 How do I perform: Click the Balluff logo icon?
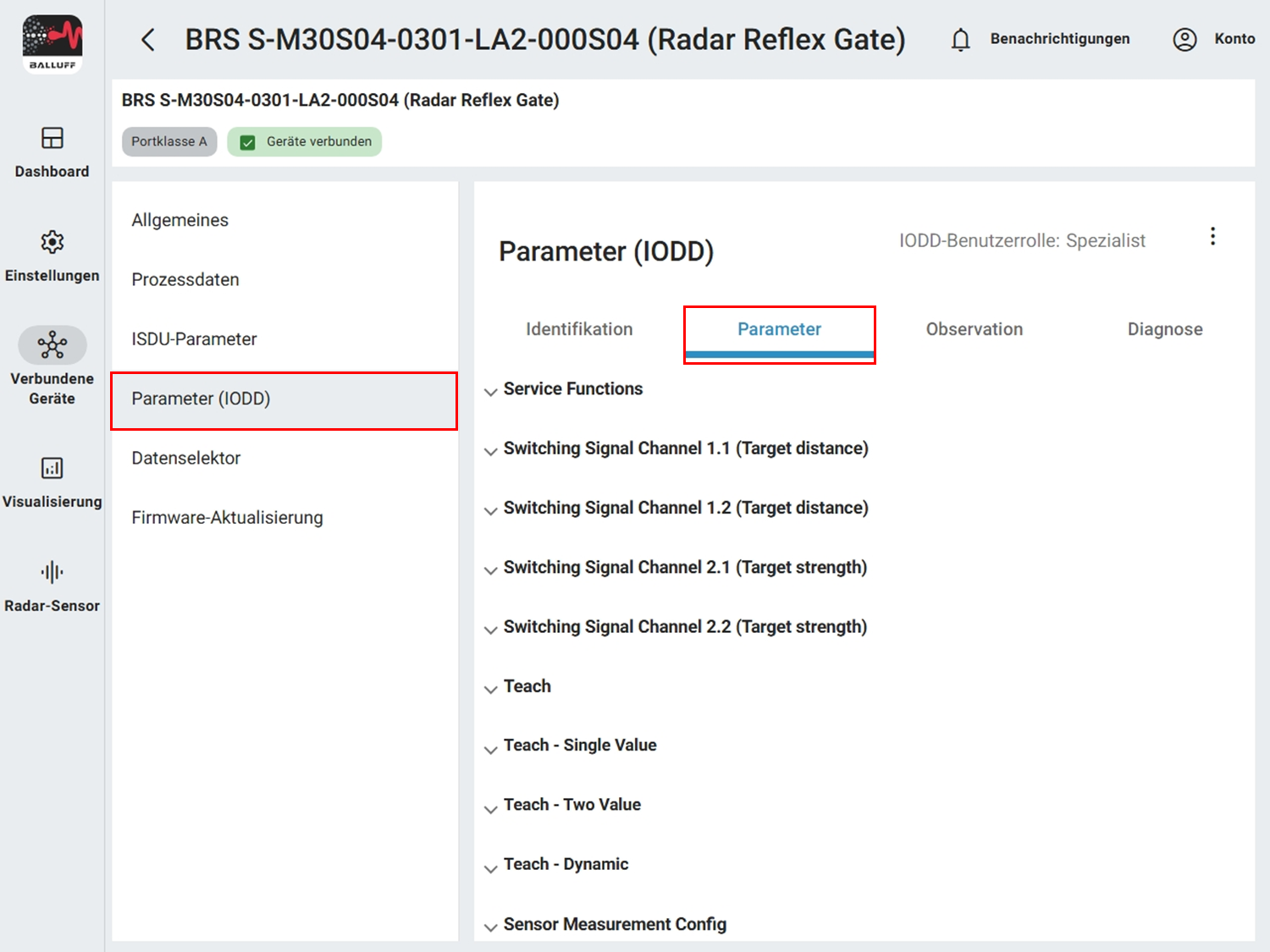[x=52, y=44]
